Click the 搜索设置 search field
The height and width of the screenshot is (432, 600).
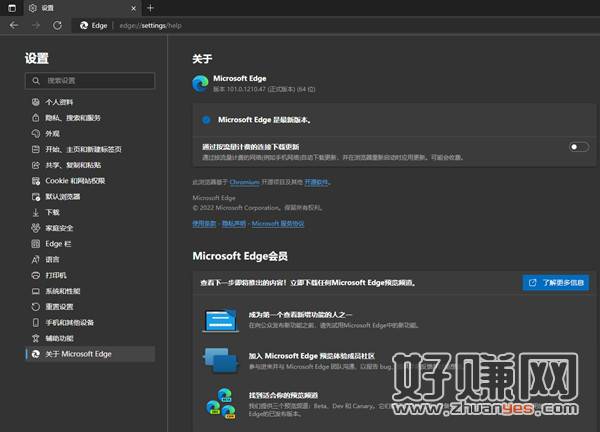coord(90,80)
